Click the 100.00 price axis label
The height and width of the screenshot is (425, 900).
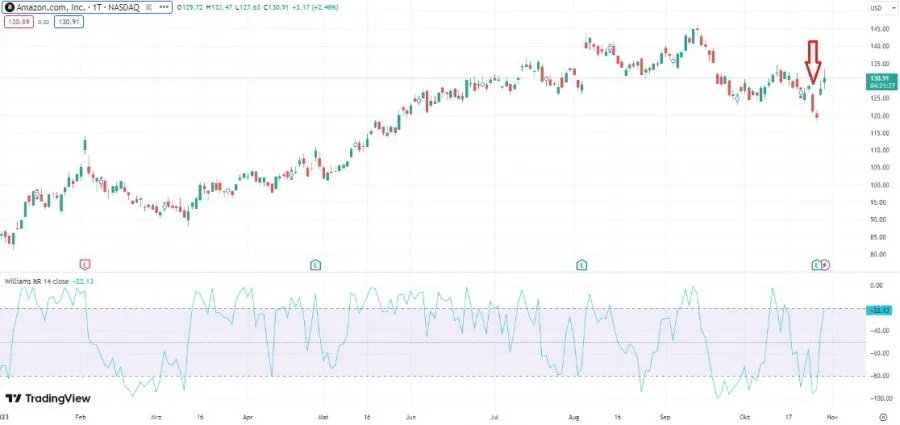879,185
